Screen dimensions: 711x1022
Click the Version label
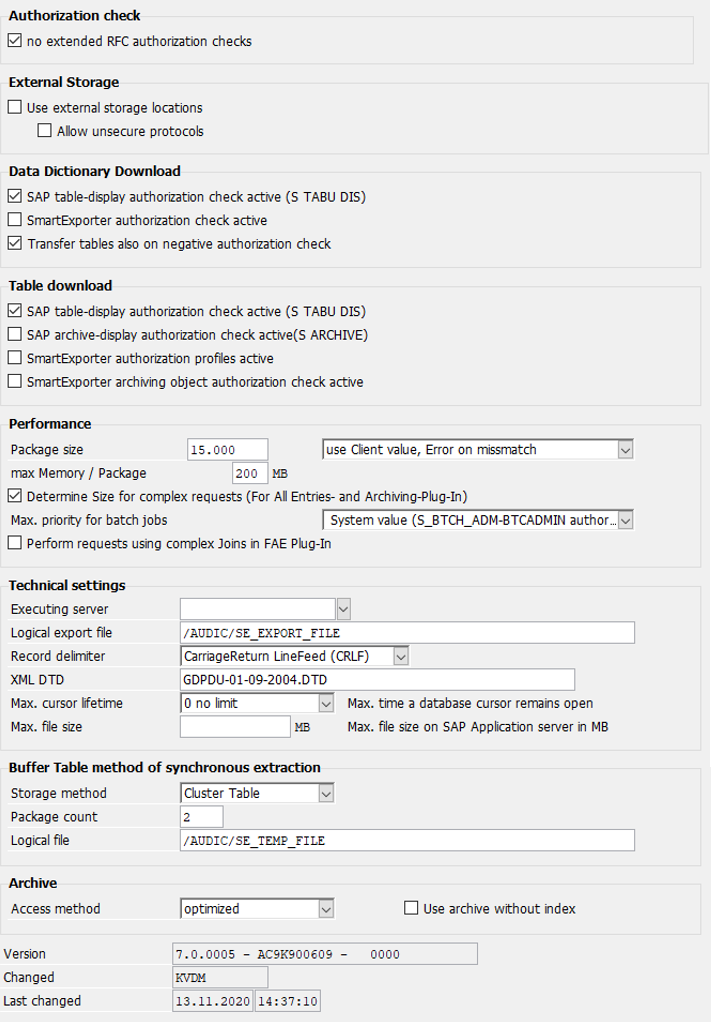tap(25, 954)
